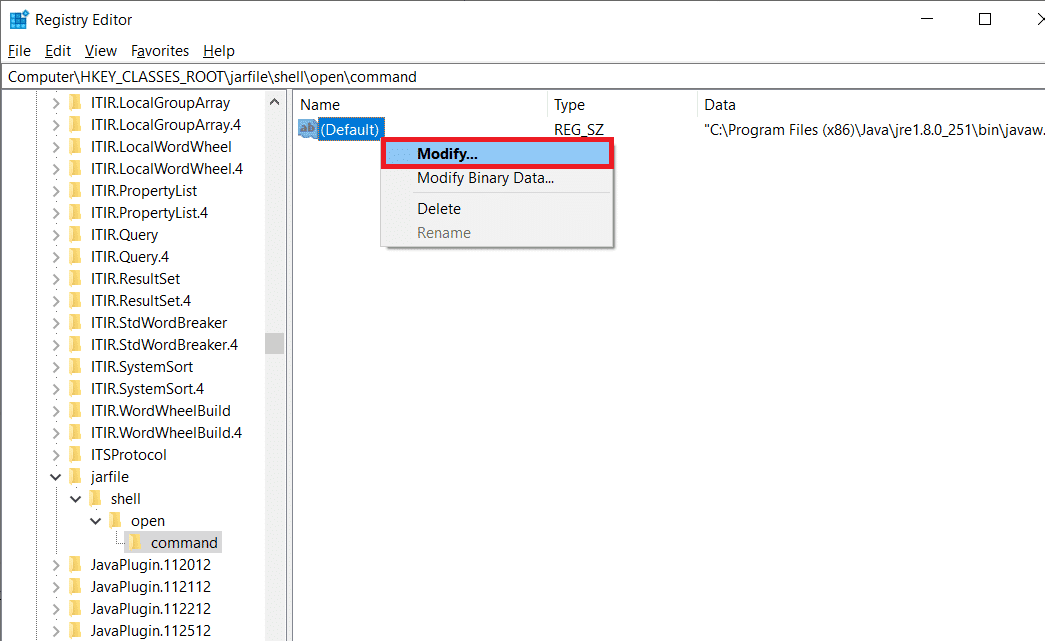Click folder icon next to ITIR.SystemSort

point(76,366)
